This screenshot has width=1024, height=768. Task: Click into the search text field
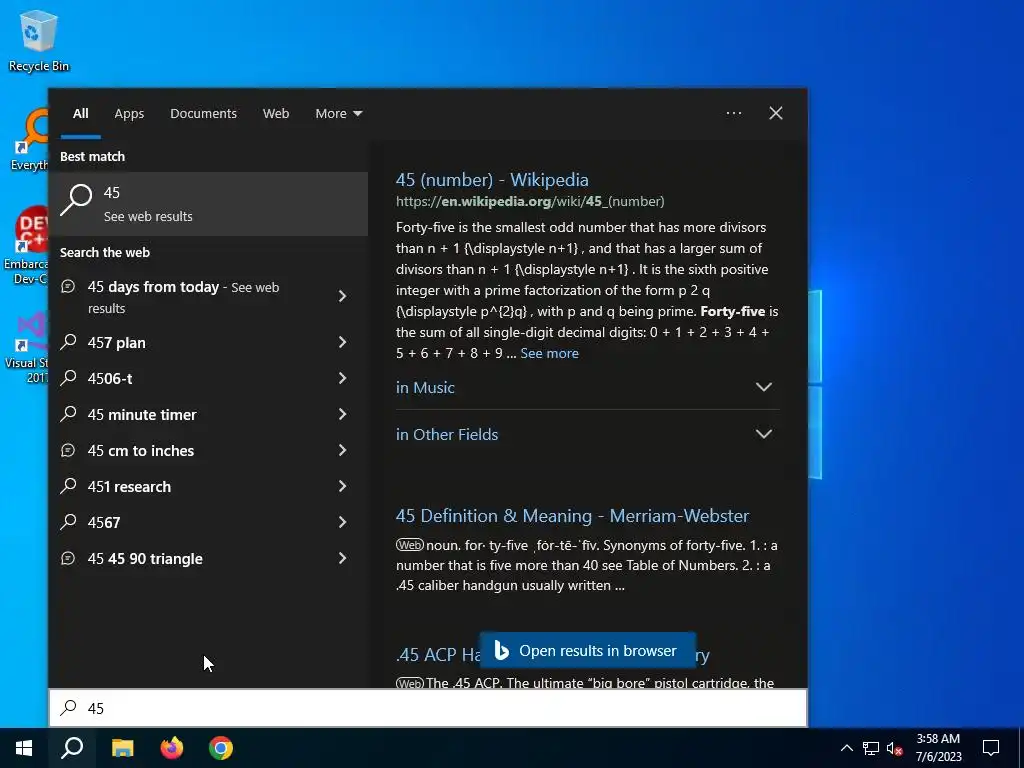pyautogui.click(x=428, y=708)
